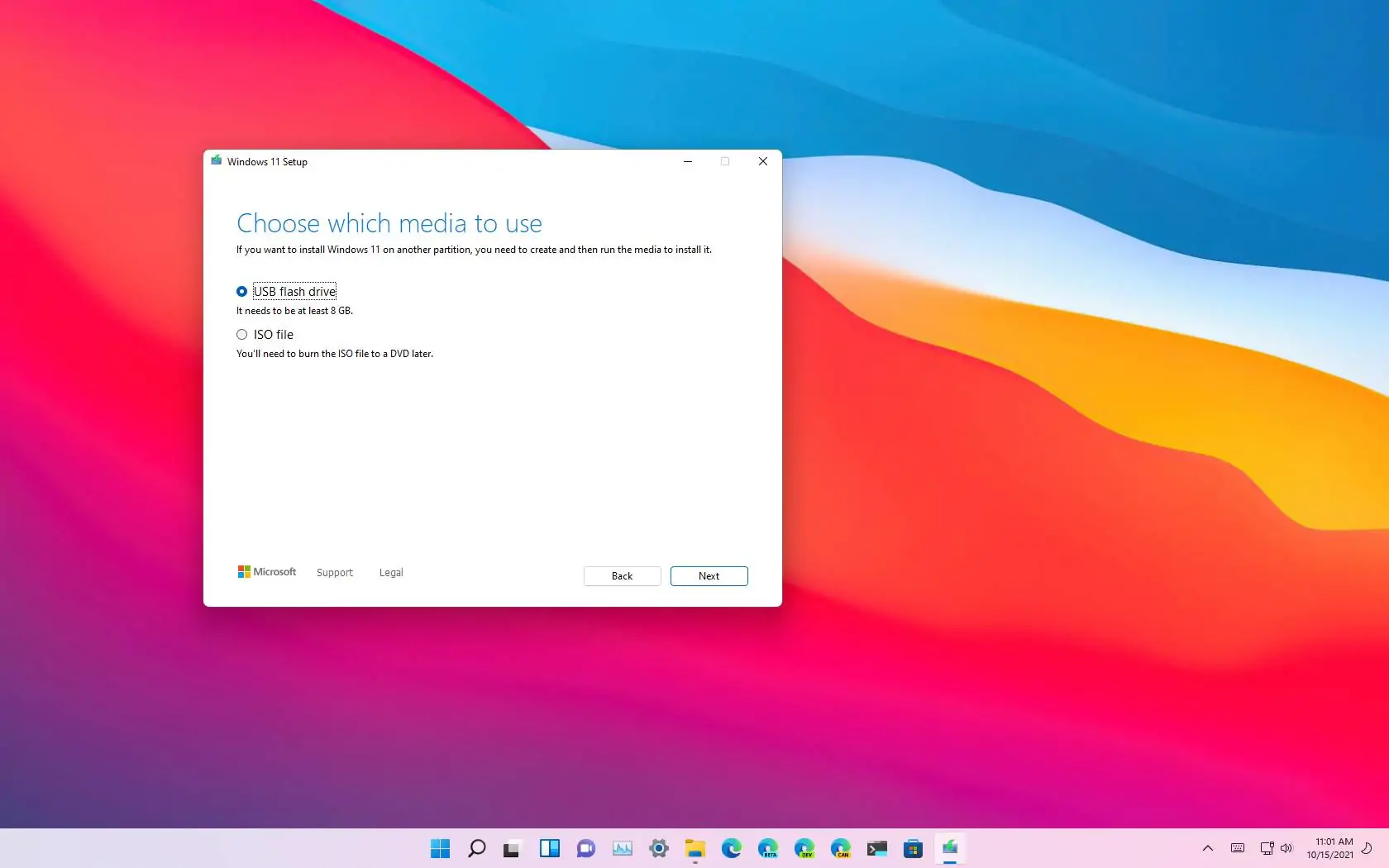Click the 'It needs to be at least 8 GB.' text
This screenshot has height=868, width=1389.
pos(294,311)
